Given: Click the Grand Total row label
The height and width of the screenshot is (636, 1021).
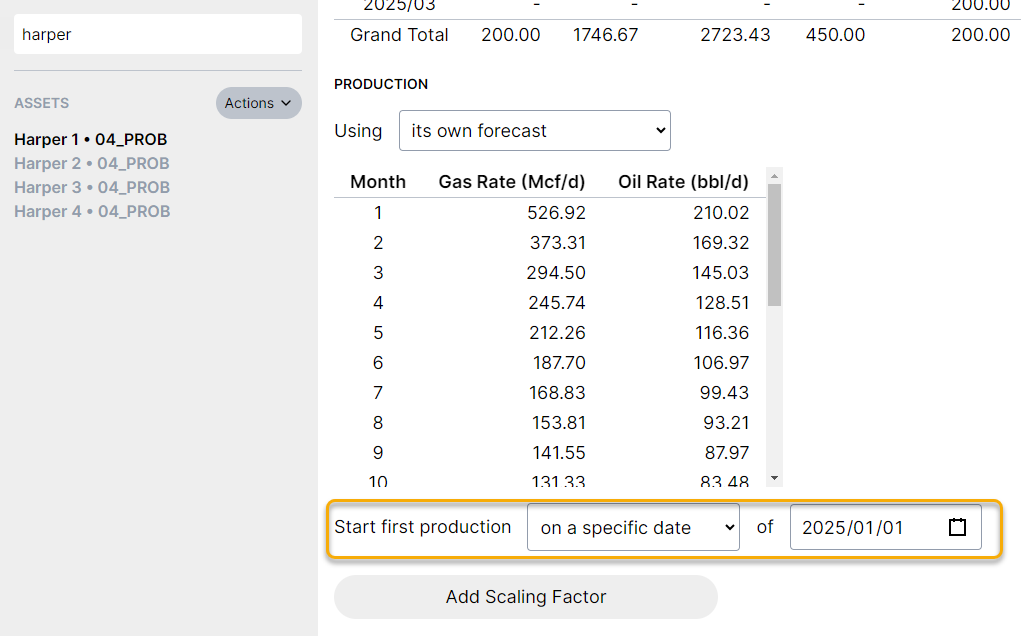Looking at the screenshot, I should [399, 35].
